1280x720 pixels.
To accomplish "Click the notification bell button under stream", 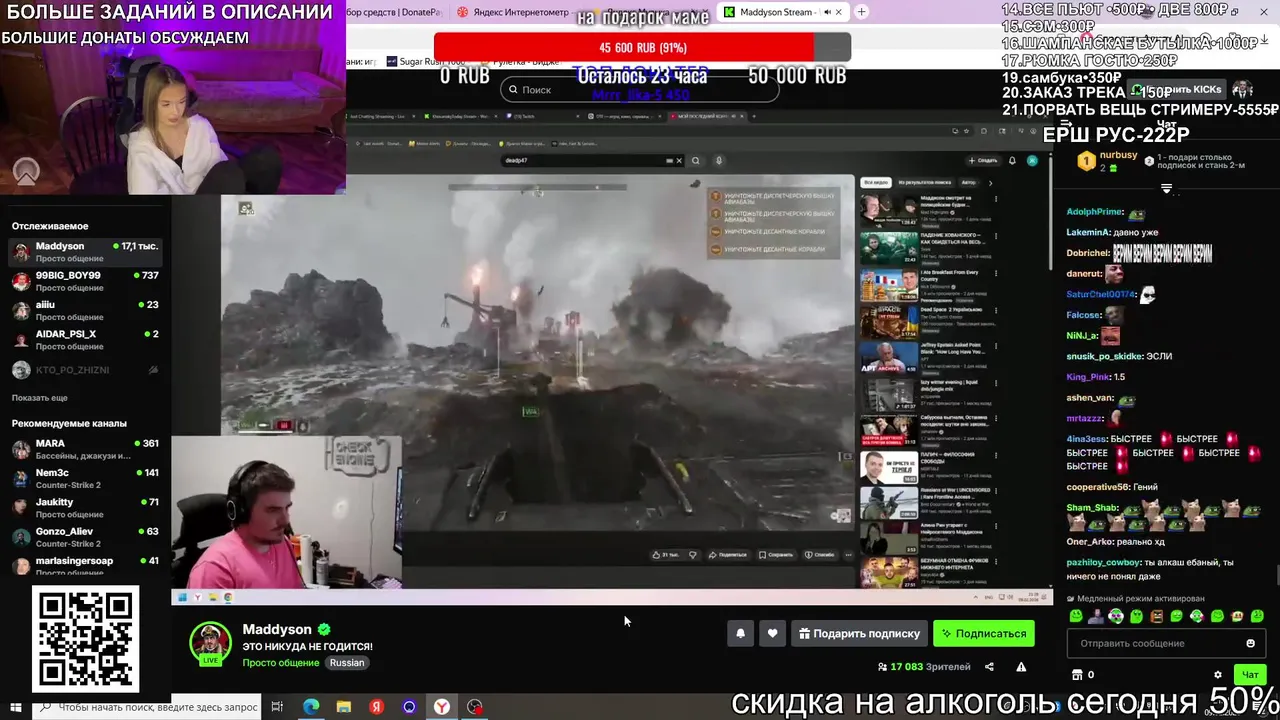I will [740, 633].
